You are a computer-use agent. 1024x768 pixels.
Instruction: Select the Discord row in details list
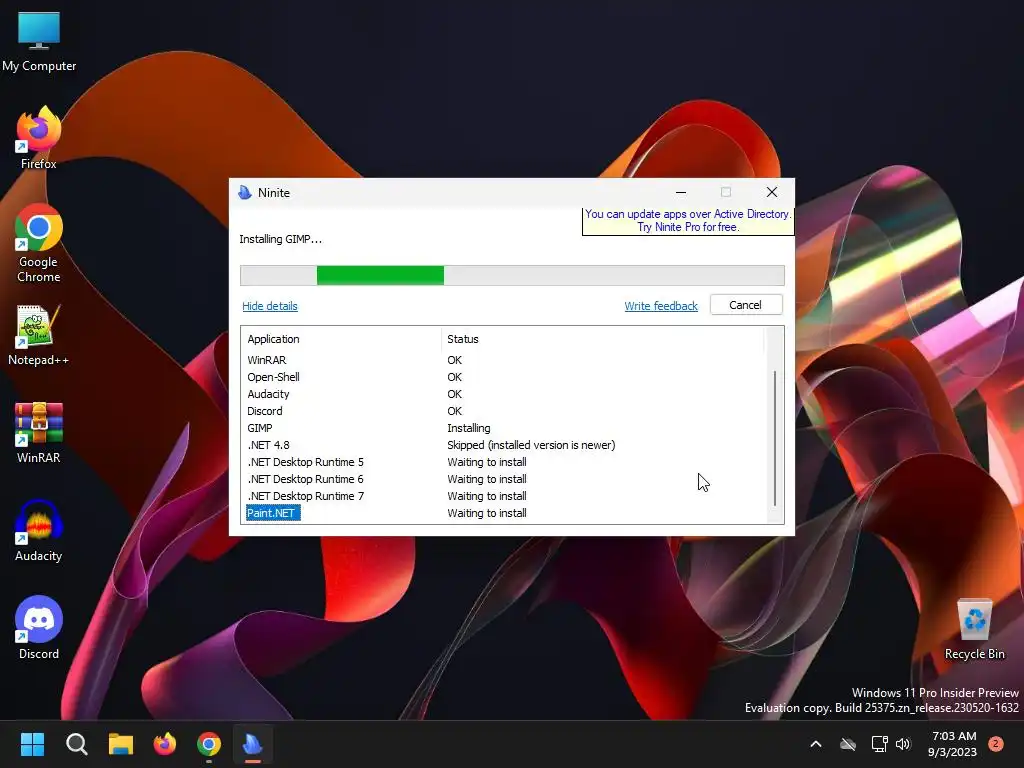503,411
